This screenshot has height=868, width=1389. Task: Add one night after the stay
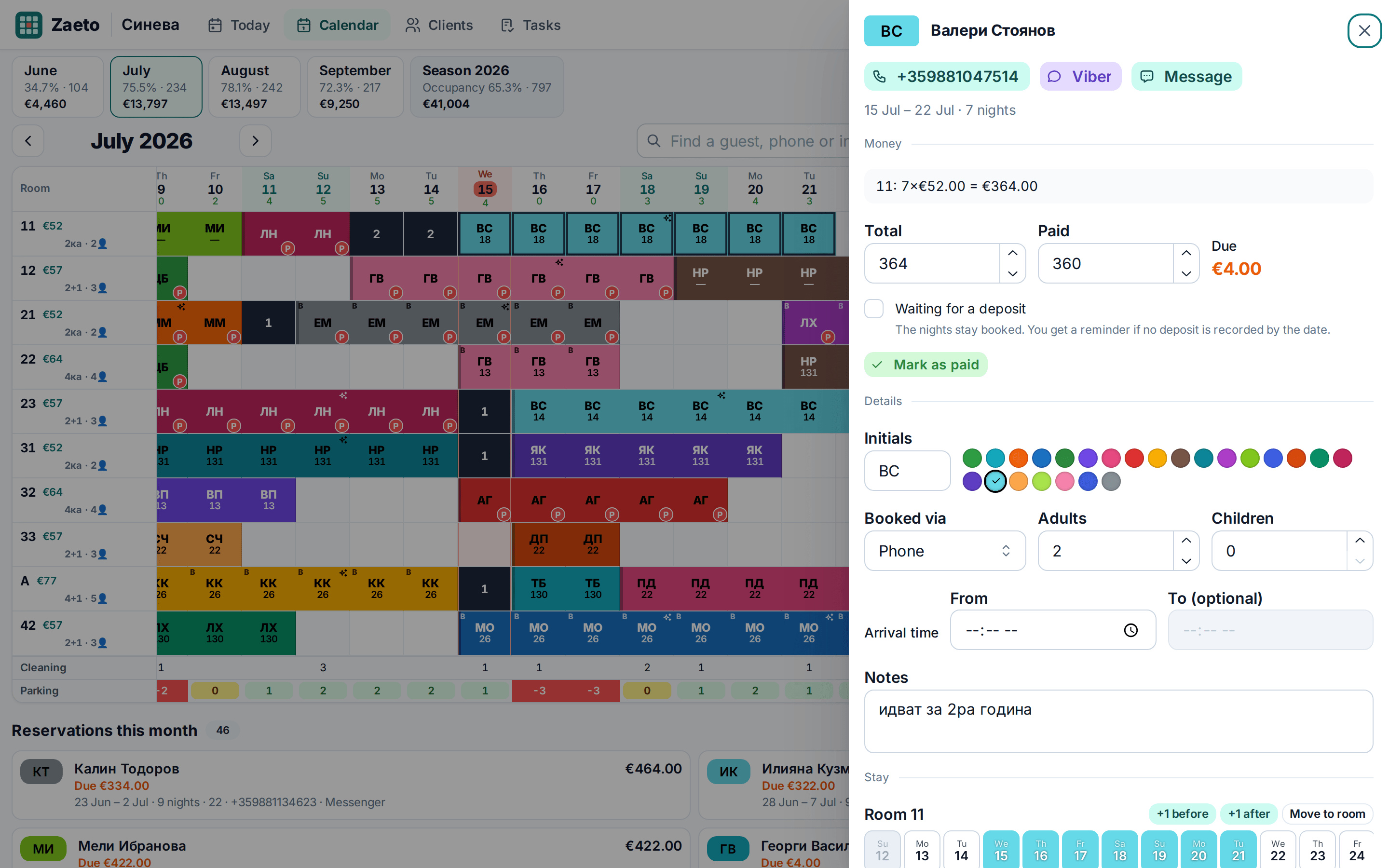click(1248, 814)
